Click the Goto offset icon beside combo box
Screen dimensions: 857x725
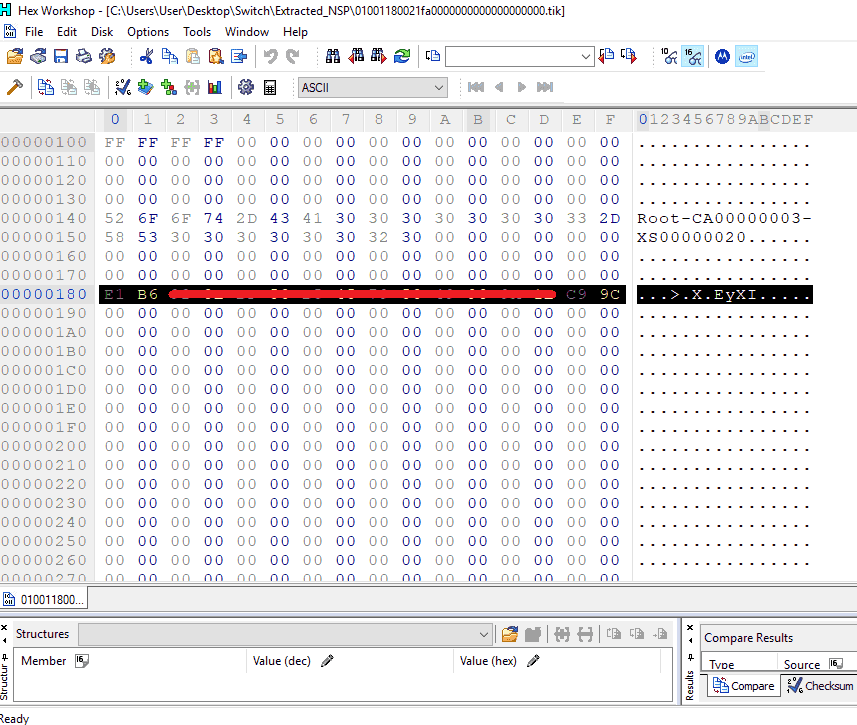point(433,56)
